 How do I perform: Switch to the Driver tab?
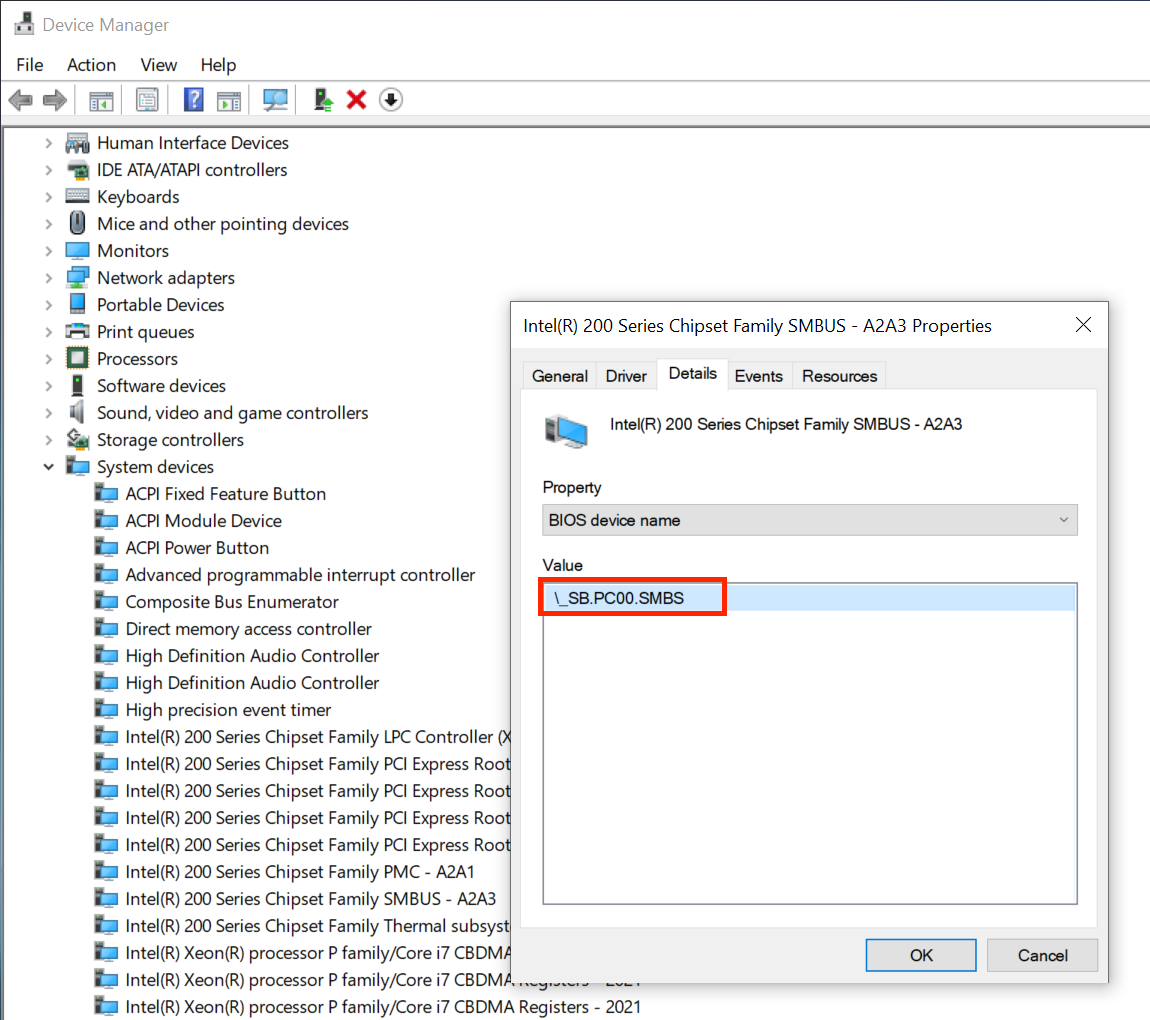click(626, 376)
